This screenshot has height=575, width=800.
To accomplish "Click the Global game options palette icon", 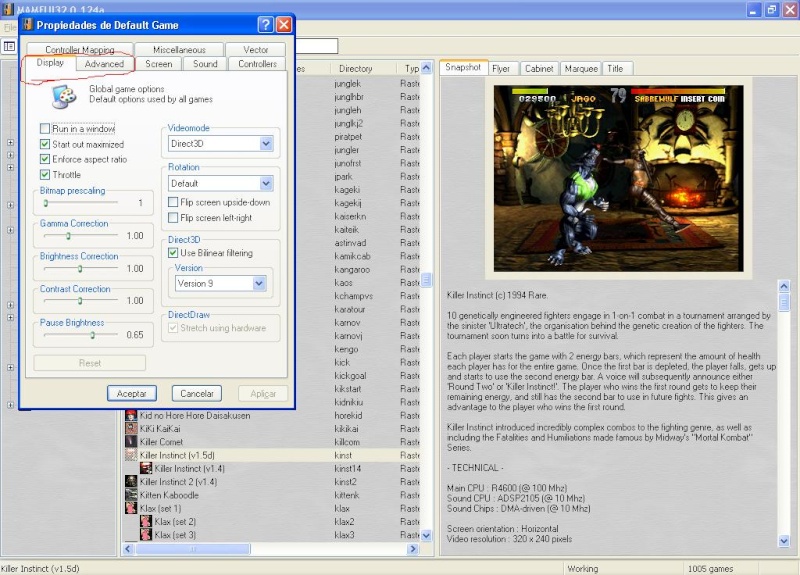I will [x=64, y=96].
